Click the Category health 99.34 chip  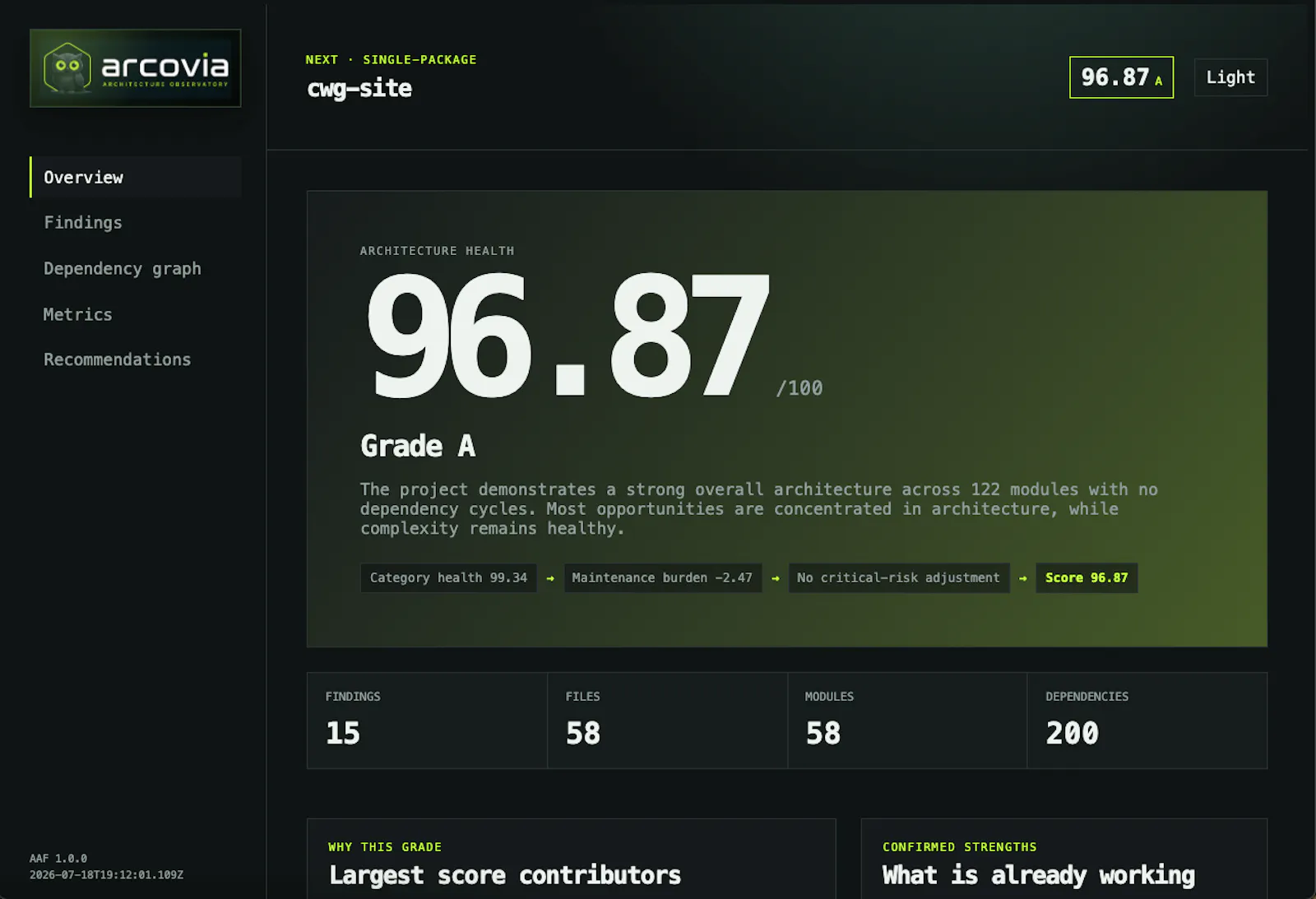tap(448, 578)
